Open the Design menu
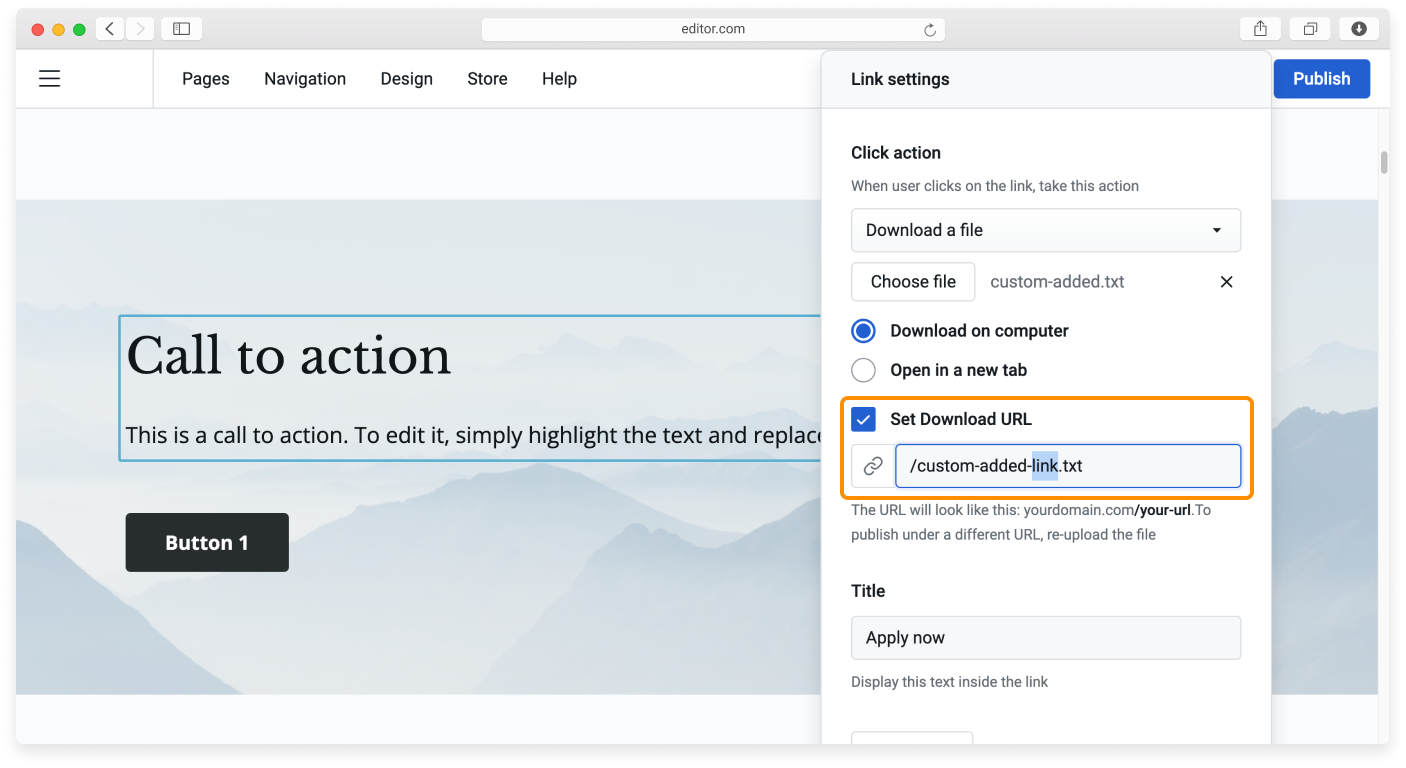This screenshot has width=1406, height=768. click(x=407, y=79)
